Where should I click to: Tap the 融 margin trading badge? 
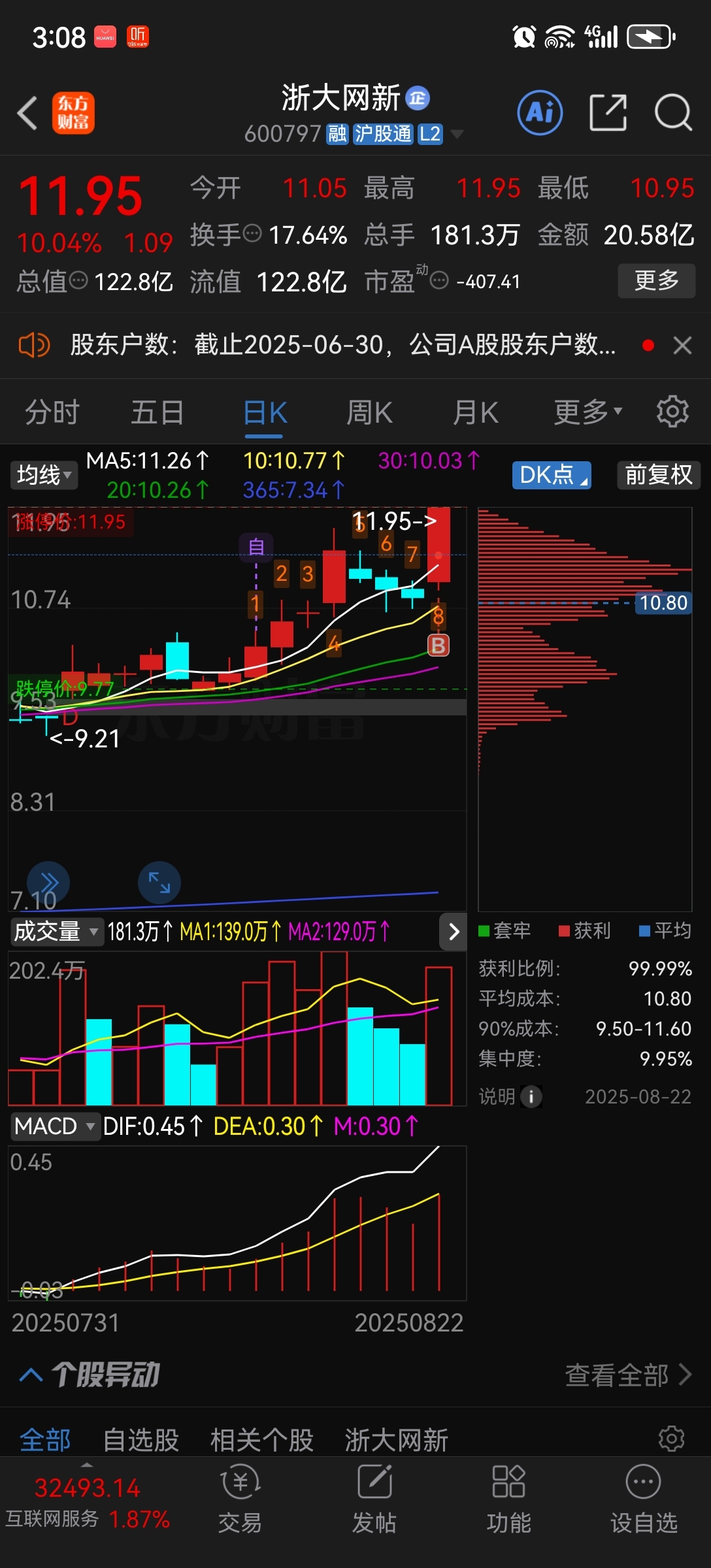tap(337, 134)
